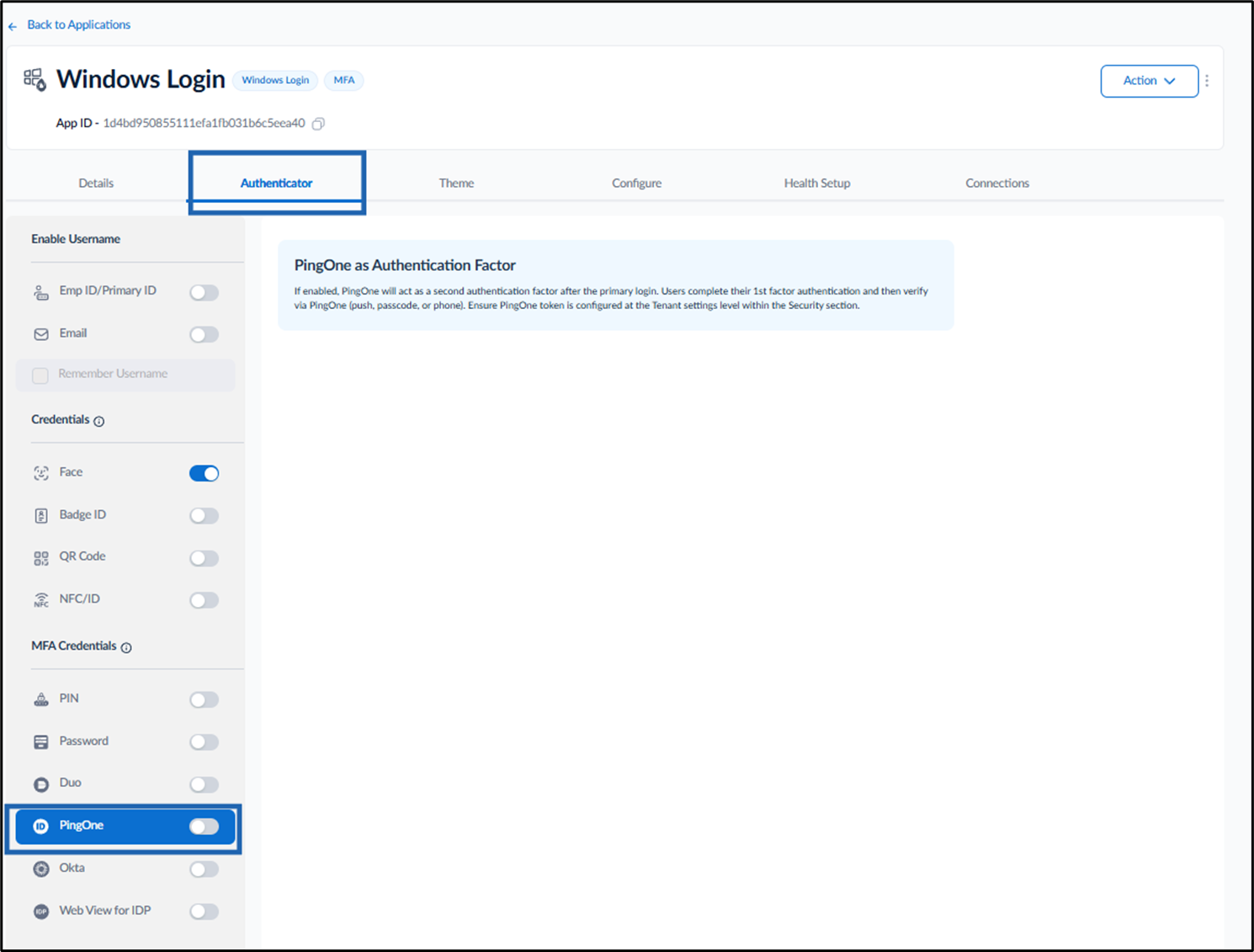This screenshot has height=952, width=1254.
Task: Switch to the Connections tab
Action: click(x=997, y=183)
